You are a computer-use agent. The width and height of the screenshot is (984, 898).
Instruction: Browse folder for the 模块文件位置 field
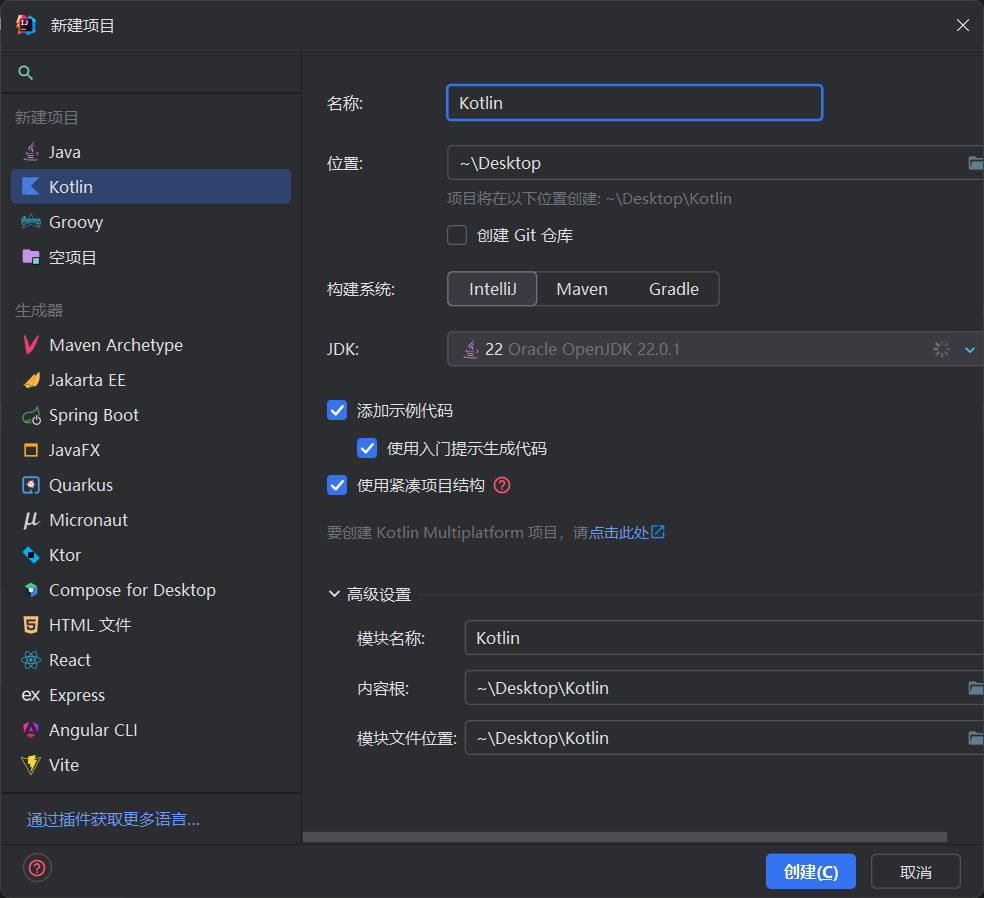[x=975, y=738]
